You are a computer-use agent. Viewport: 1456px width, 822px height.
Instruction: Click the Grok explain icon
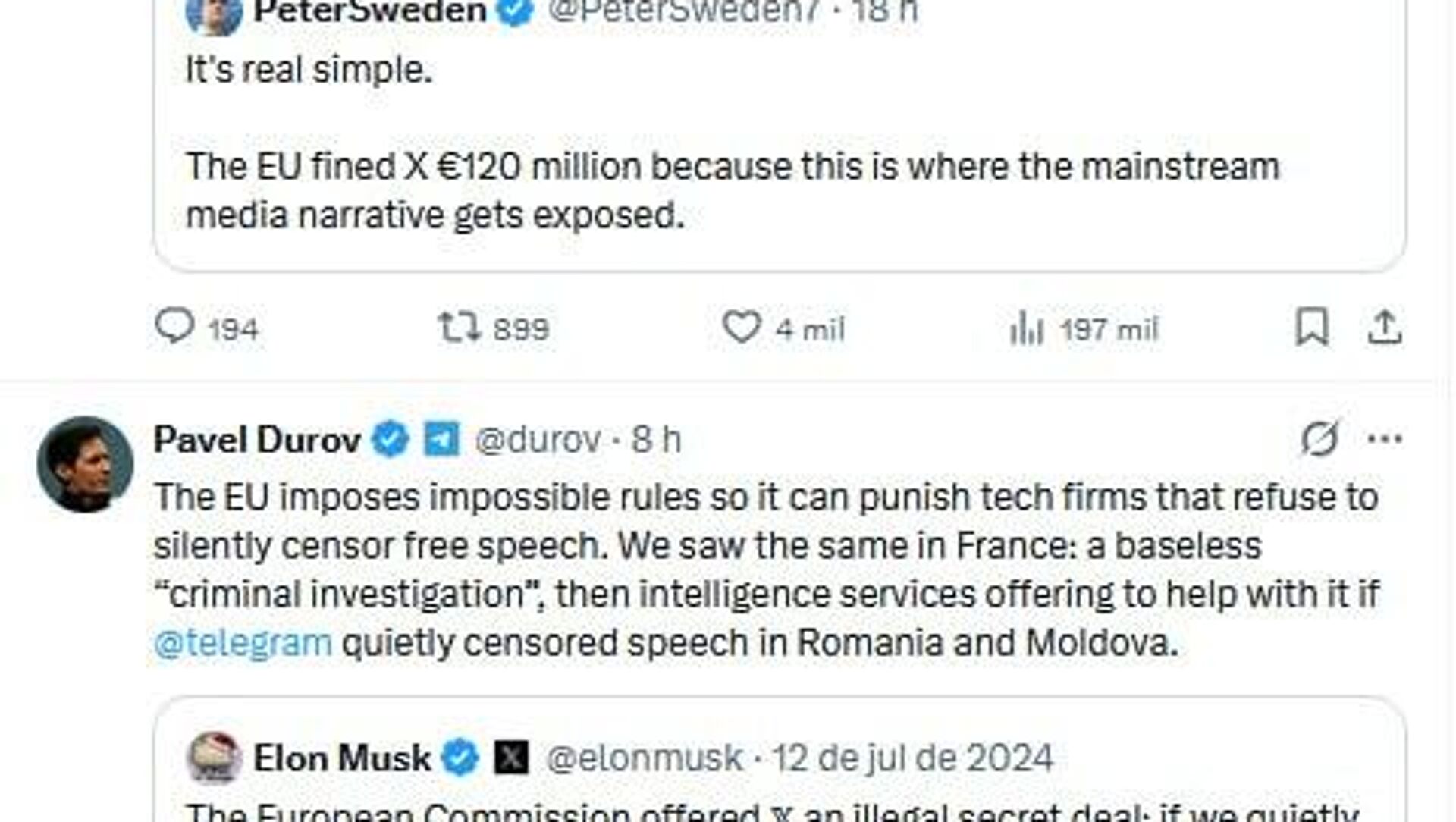click(x=1320, y=438)
